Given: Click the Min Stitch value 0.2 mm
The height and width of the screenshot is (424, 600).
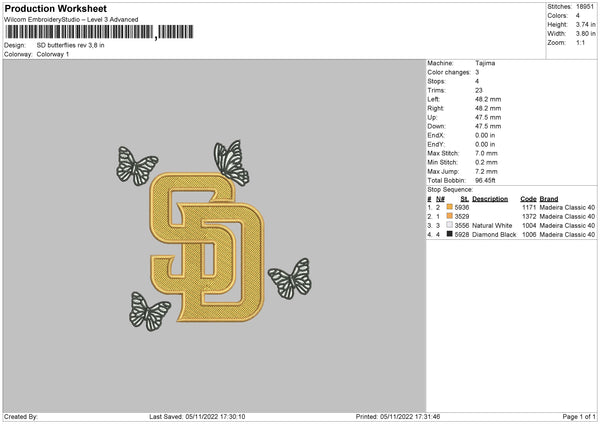Looking at the screenshot, I should 486,162.
